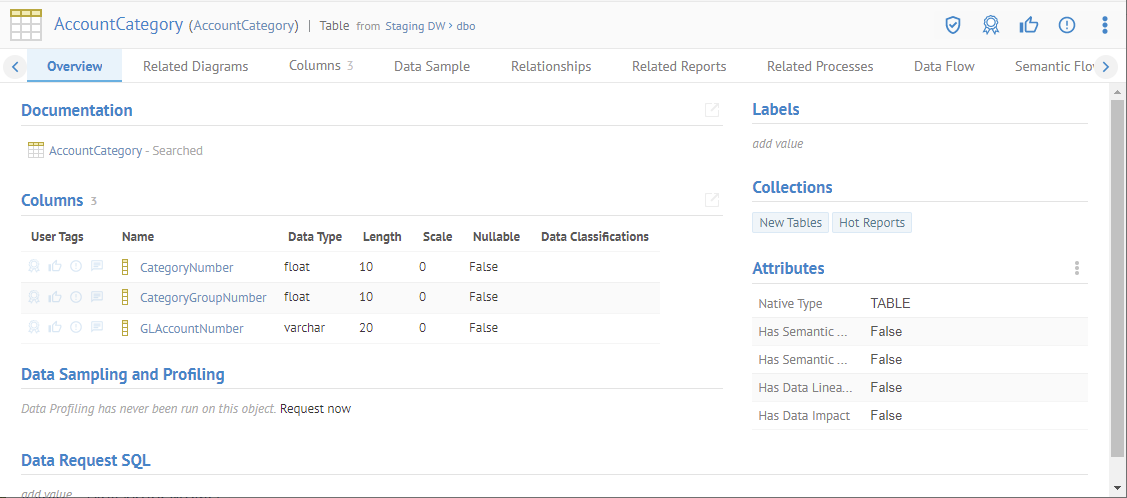Open the Columns section expand icon
The width and height of the screenshot is (1127, 498).
(x=712, y=200)
